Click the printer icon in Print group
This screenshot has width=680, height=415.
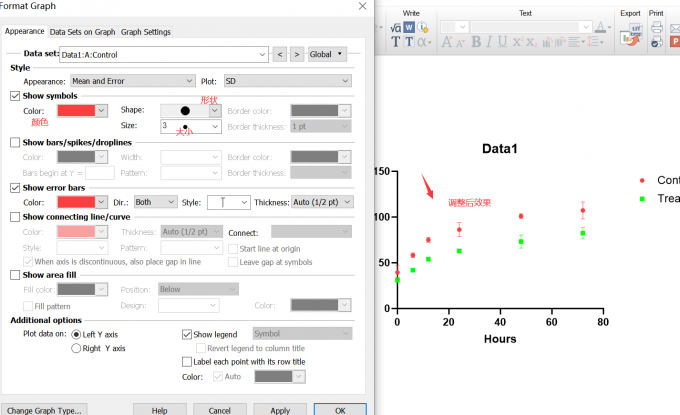tap(657, 27)
